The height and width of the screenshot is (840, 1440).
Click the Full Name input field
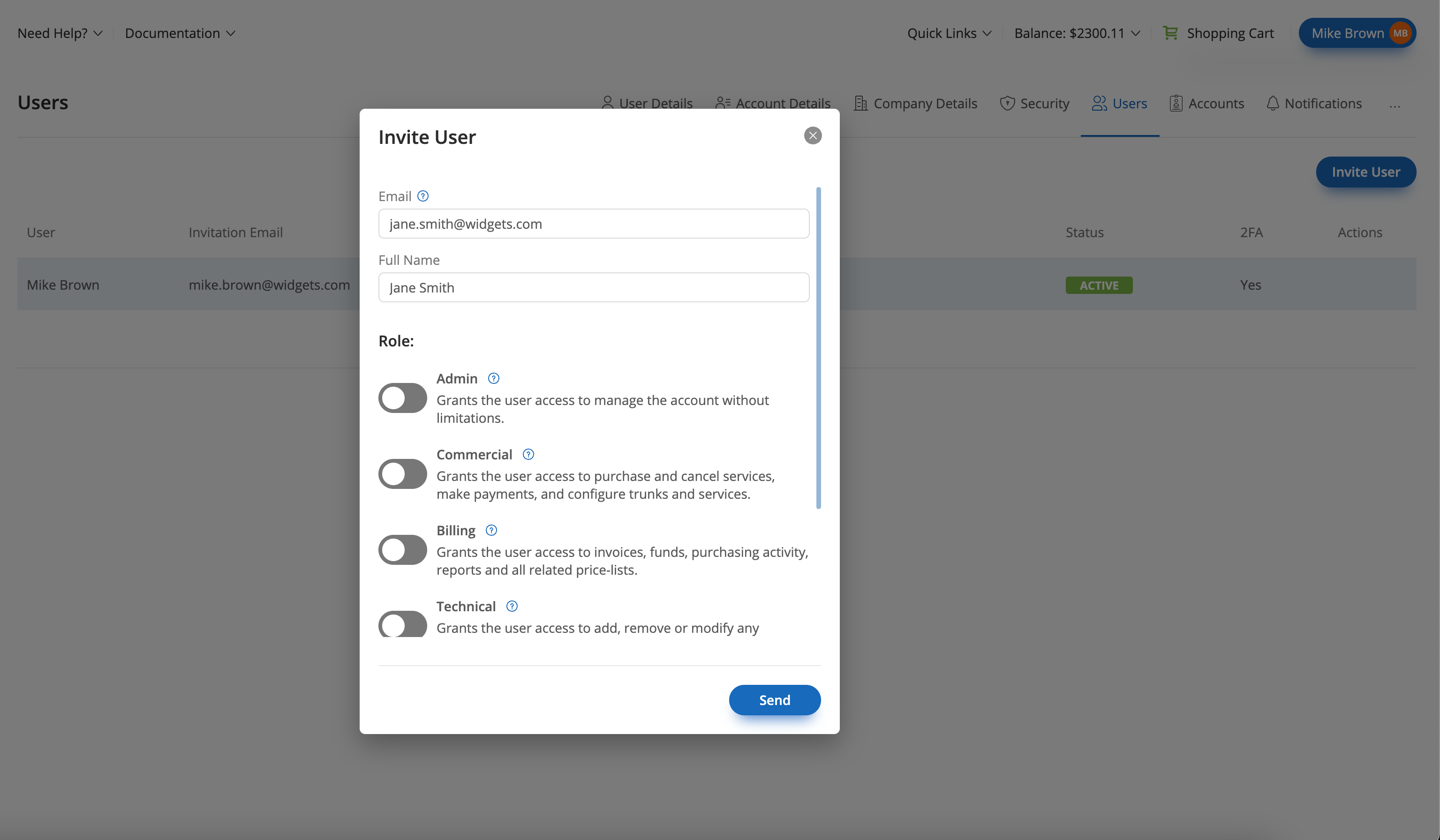click(594, 287)
